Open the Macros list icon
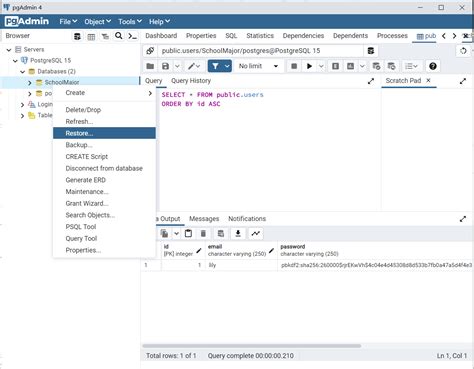The width and height of the screenshot is (474, 369). click(x=411, y=66)
